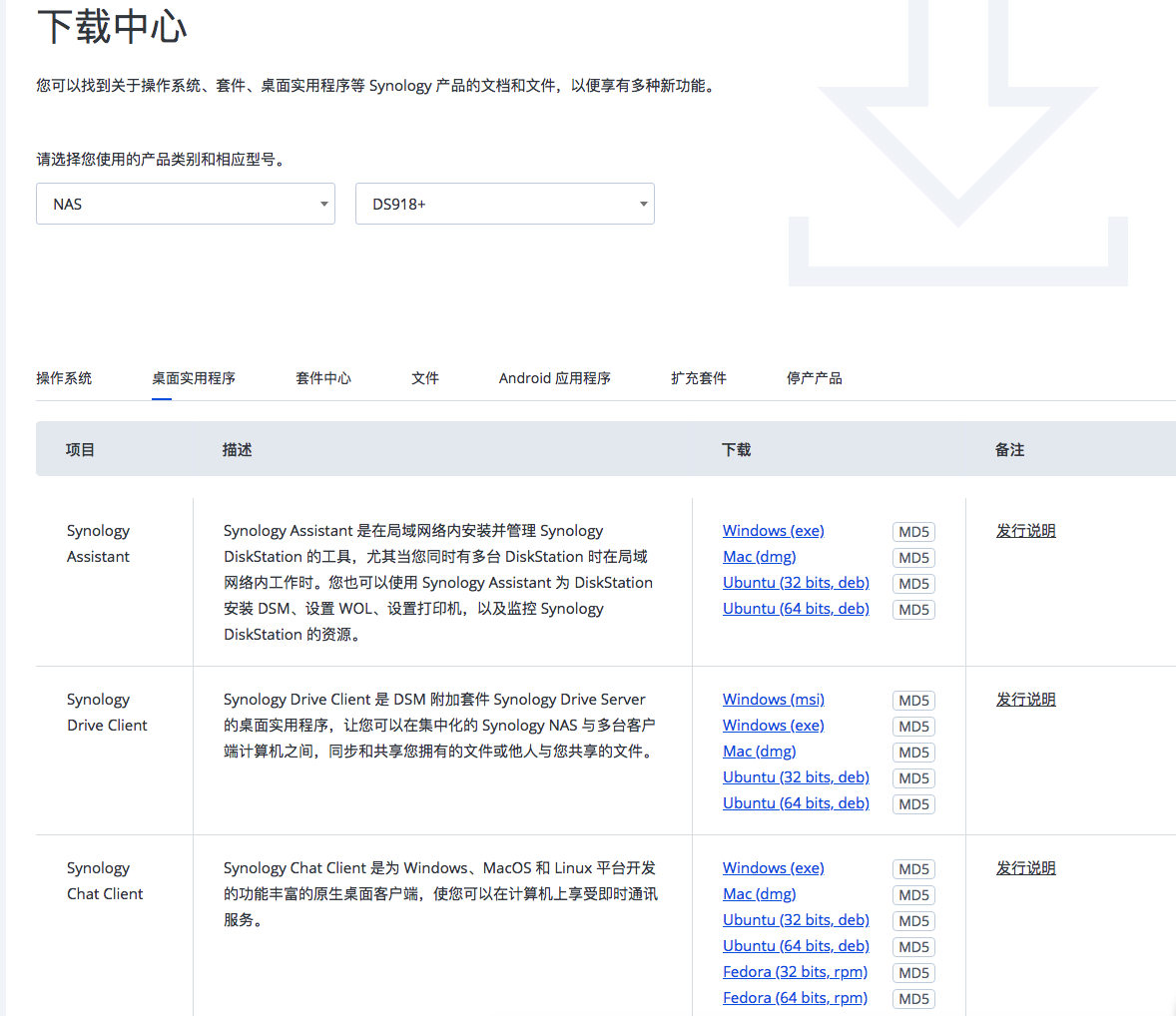Click the 描述 column header
This screenshot has width=1176, height=1016.
tap(237, 450)
